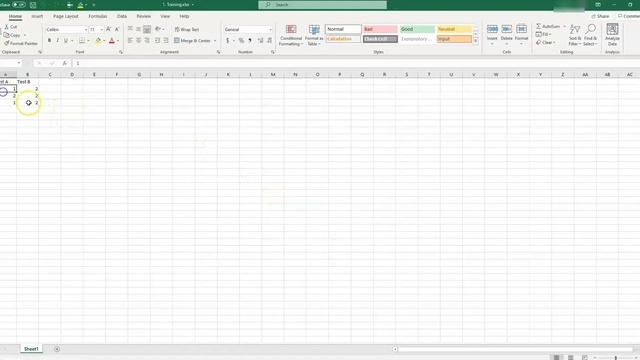Switch to Normal view in status bar
Image resolution: width=640 pixels, height=360 pixels.
point(556,357)
